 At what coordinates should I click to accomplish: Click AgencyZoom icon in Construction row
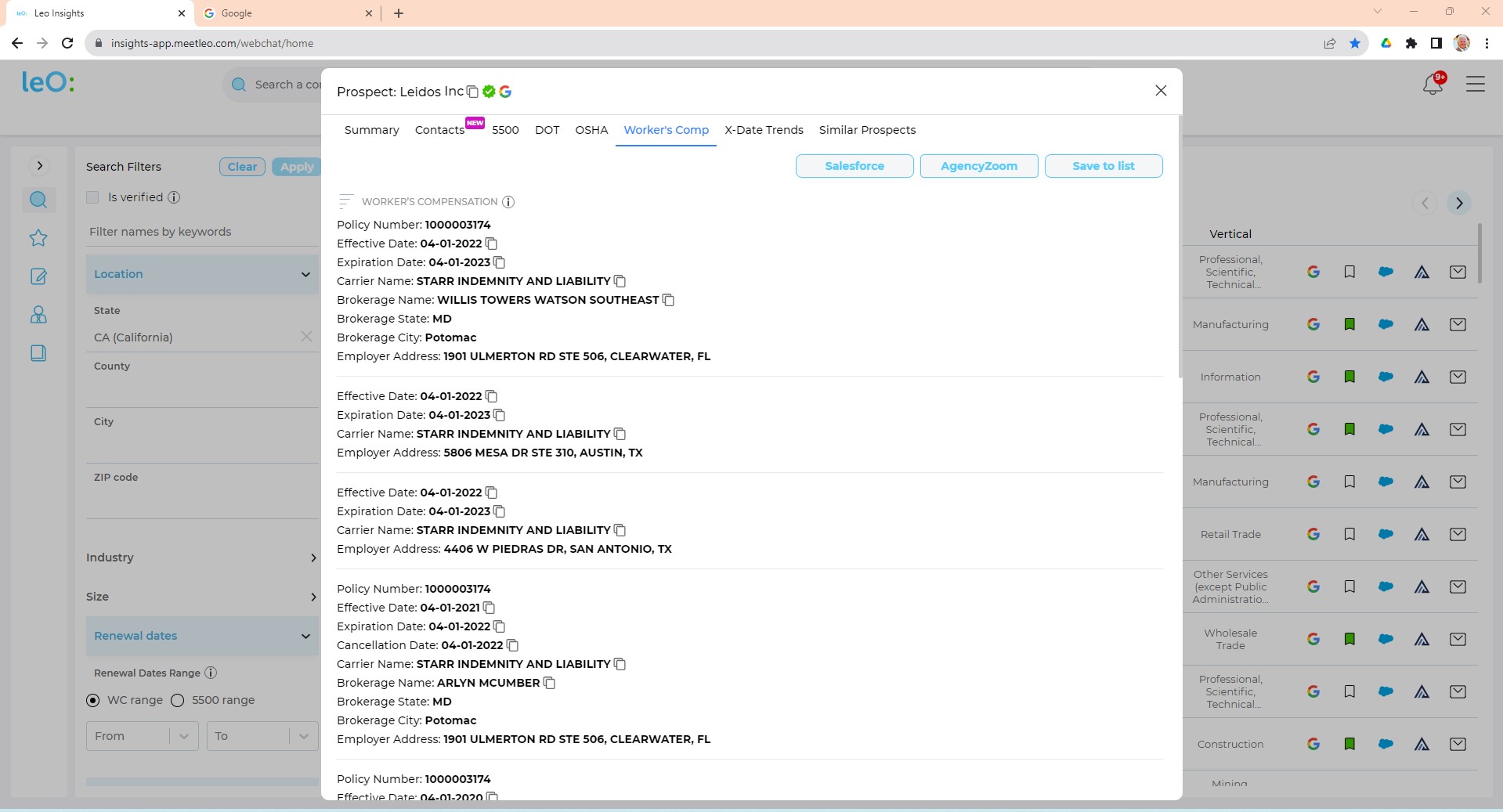tap(1422, 744)
